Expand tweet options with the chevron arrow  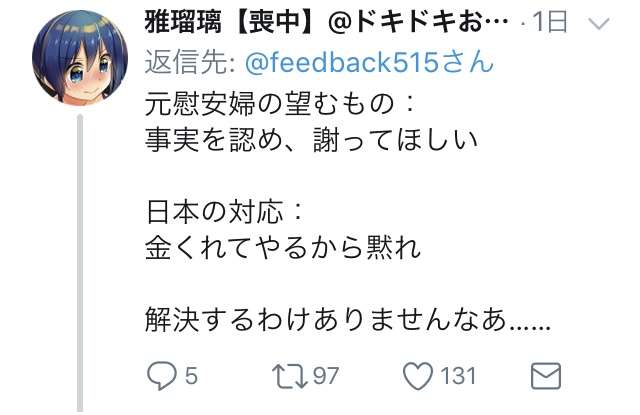599,23
